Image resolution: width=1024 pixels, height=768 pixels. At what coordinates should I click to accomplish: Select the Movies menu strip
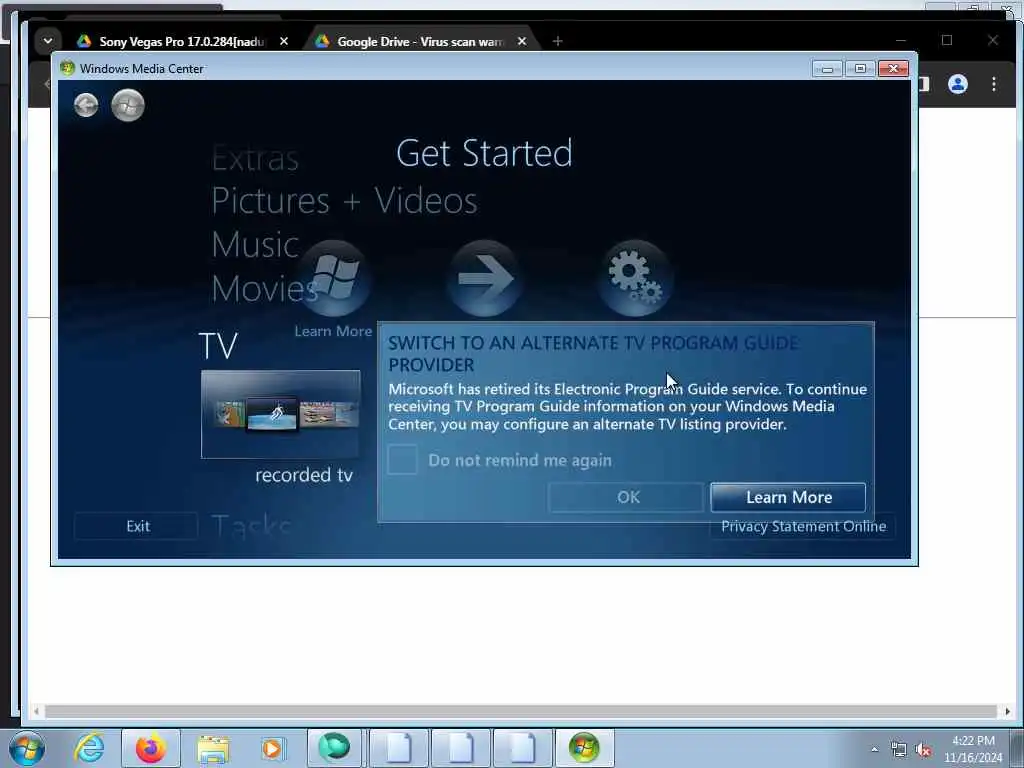pos(264,289)
